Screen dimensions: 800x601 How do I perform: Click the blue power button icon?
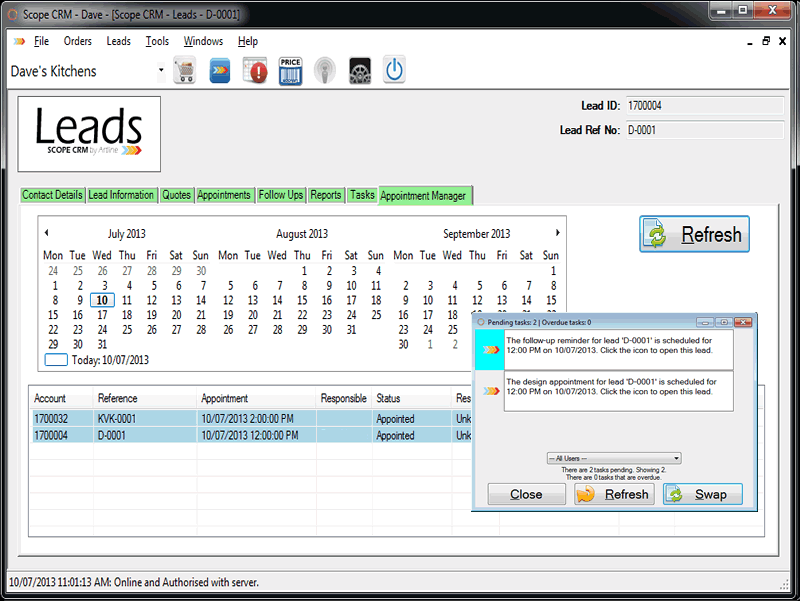[x=394, y=71]
